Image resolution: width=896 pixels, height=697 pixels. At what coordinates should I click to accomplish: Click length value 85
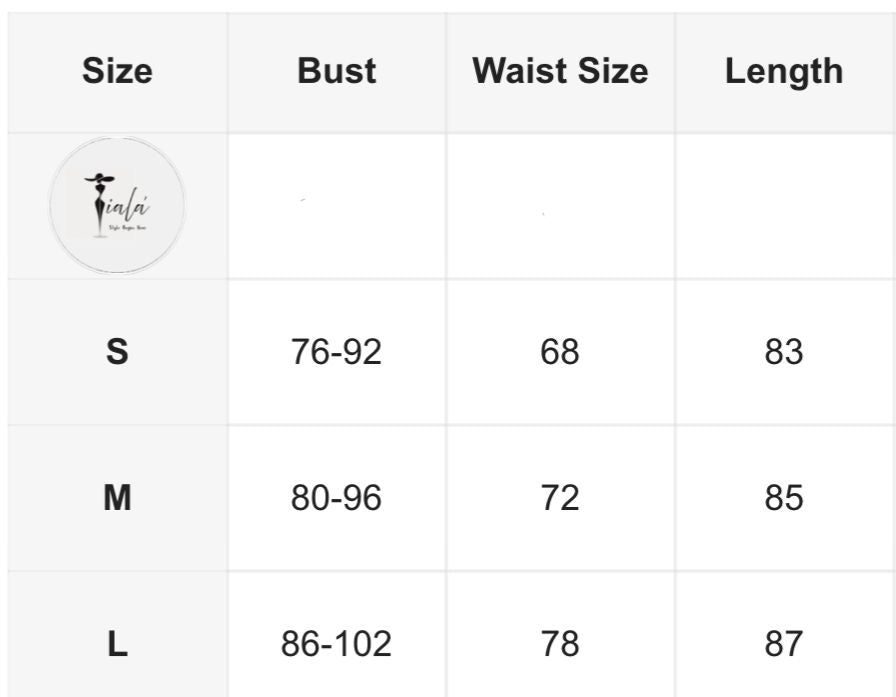tap(784, 498)
